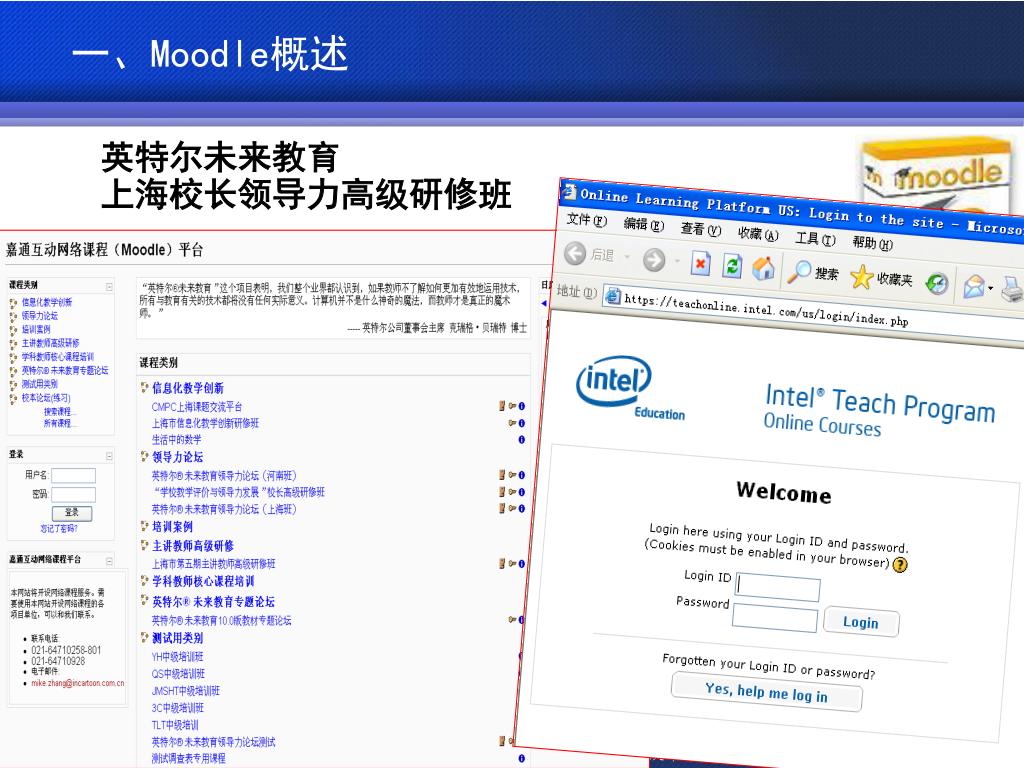Open the 编辑(E) menu
The image size is (1024, 768).
[x=643, y=224]
